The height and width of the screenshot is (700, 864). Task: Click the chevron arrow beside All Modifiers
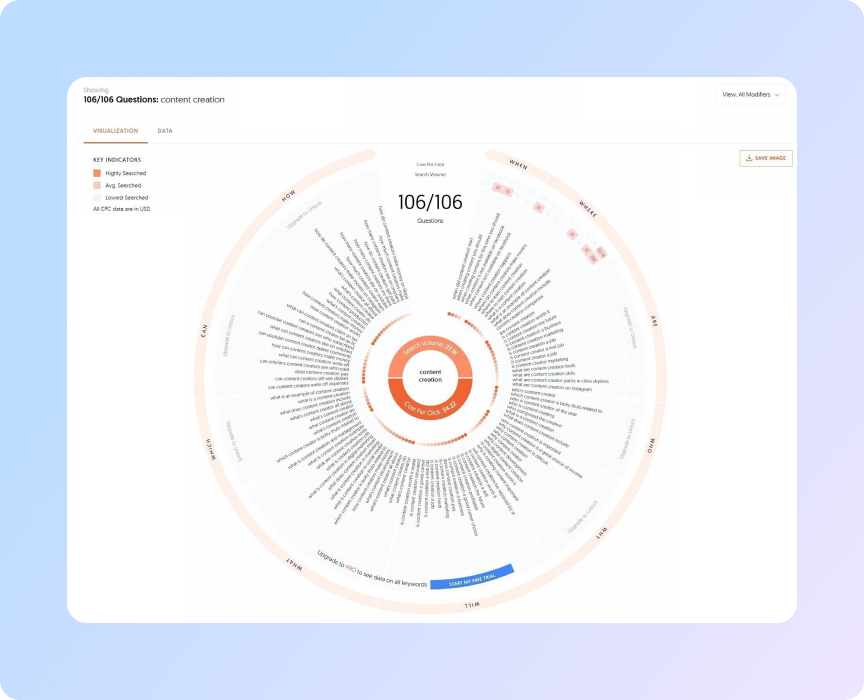(778, 95)
